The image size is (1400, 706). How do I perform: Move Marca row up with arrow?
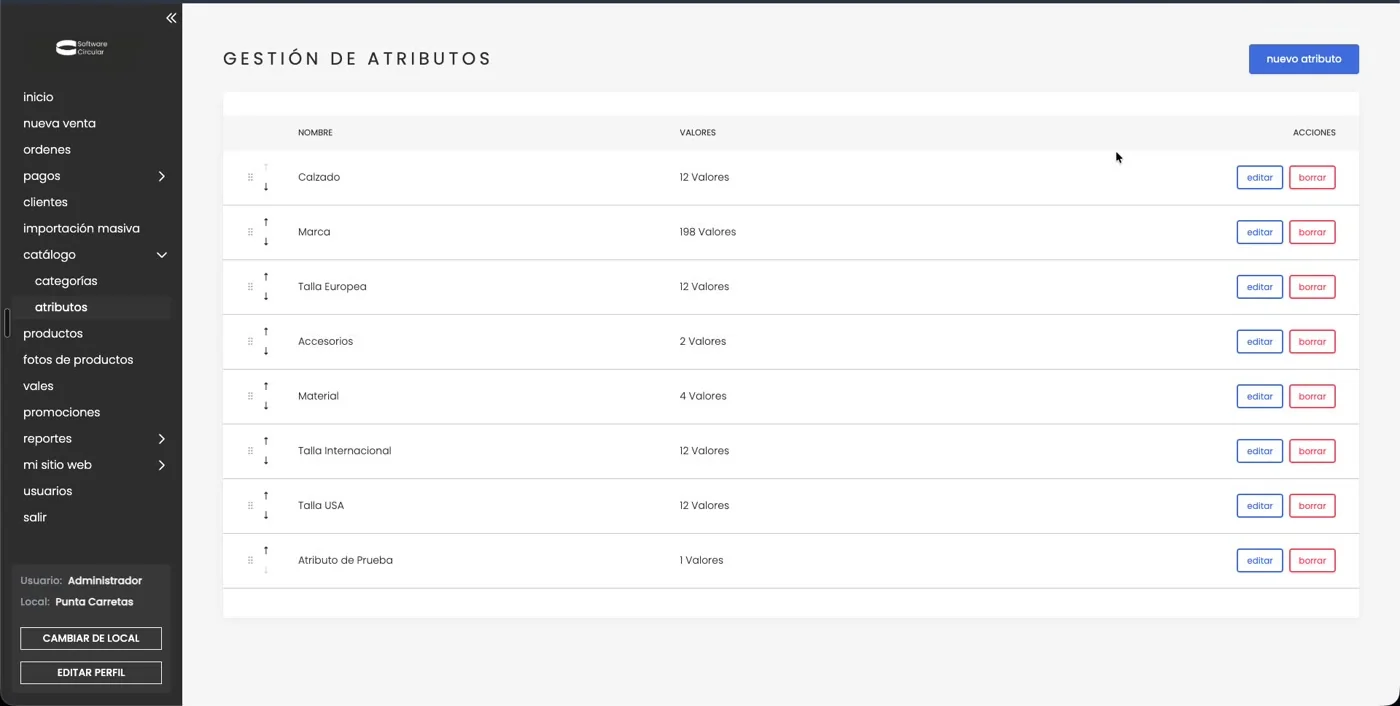[x=266, y=222]
